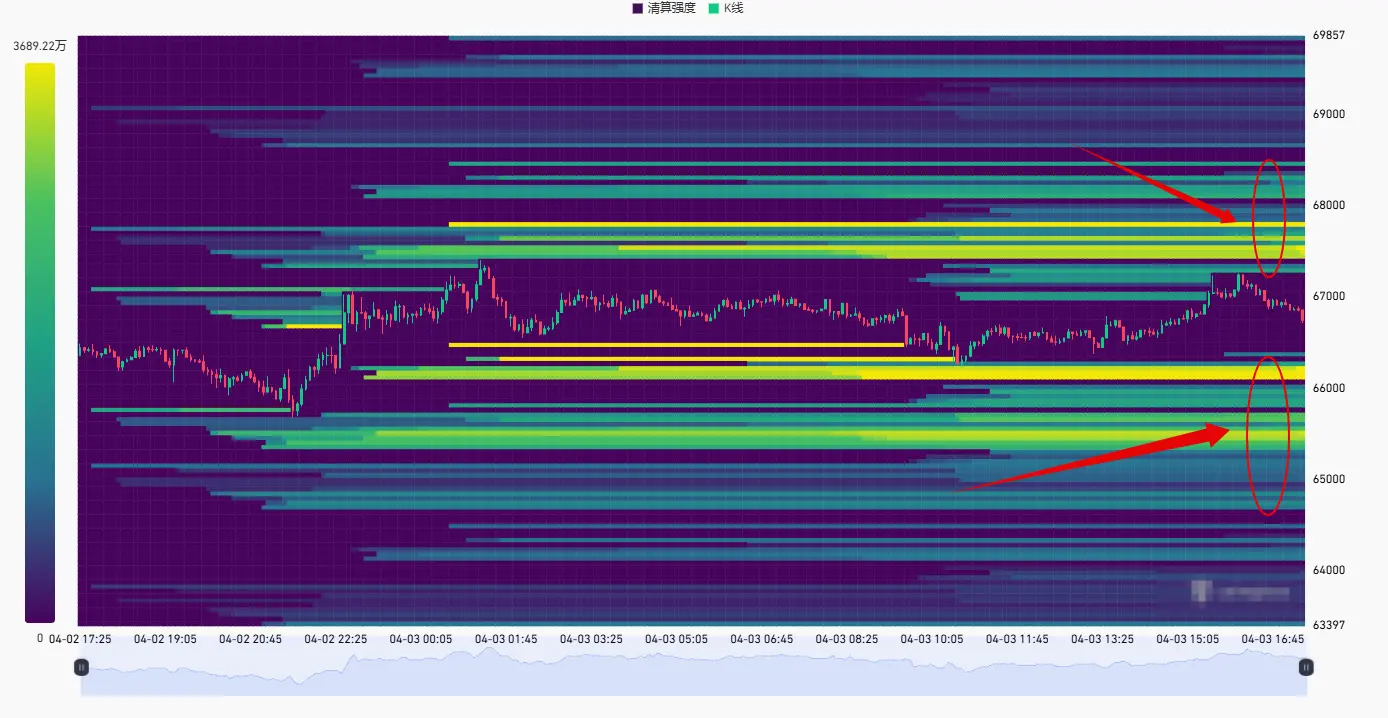Click the 04-02 20:45 time axis label
Viewport: 1388px width, 718px height.
click(x=250, y=639)
